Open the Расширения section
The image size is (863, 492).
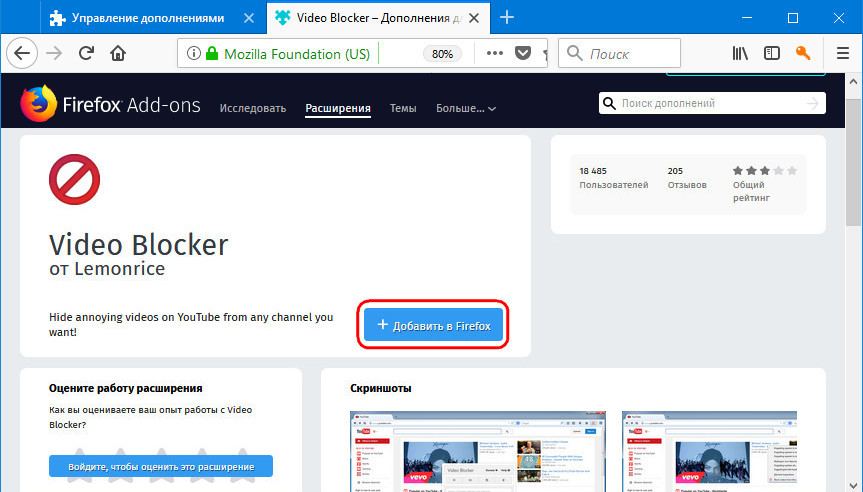[x=338, y=108]
